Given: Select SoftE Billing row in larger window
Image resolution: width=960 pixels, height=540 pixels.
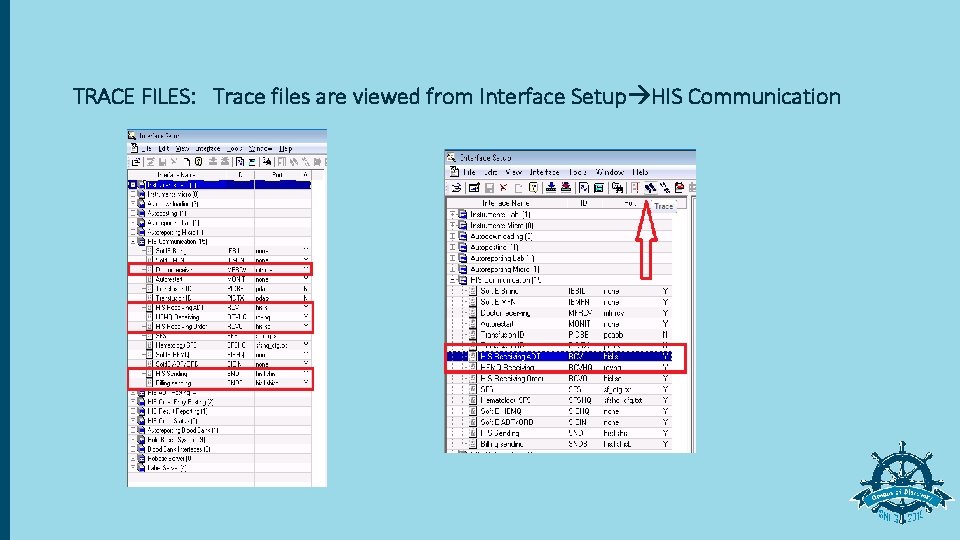Looking at the screenshot, I should [x=559, y=291].
